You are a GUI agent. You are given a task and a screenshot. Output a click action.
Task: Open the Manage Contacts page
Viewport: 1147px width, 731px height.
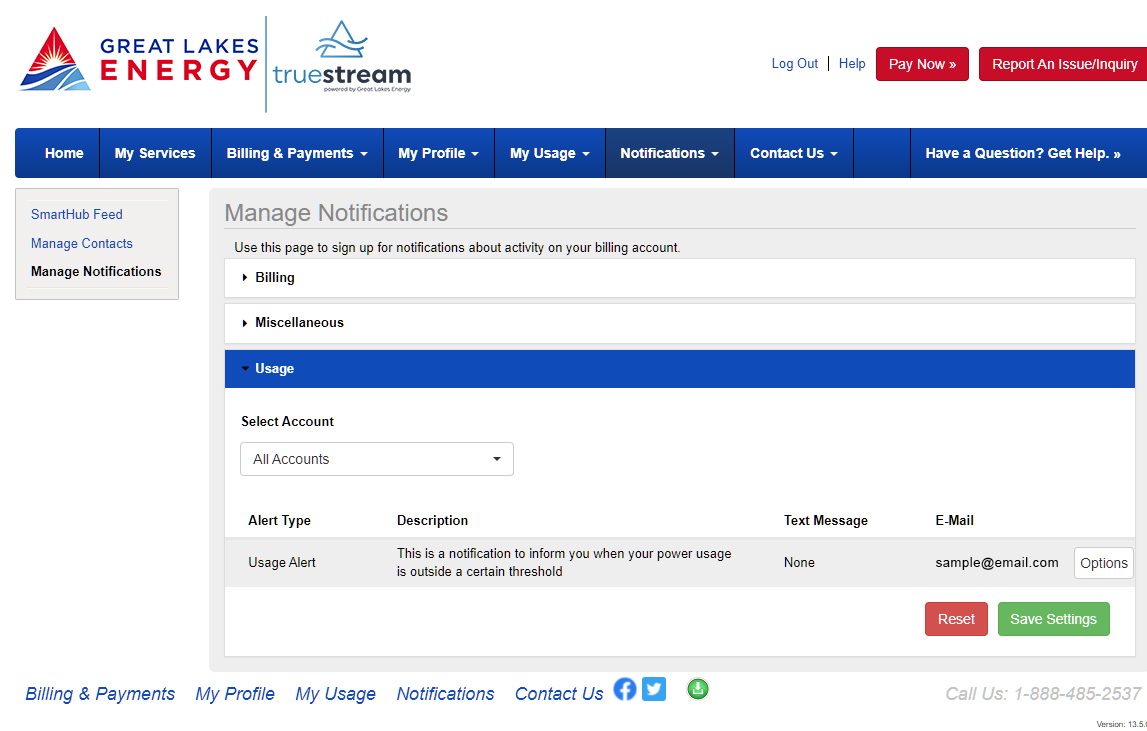(x=81, y=243)
